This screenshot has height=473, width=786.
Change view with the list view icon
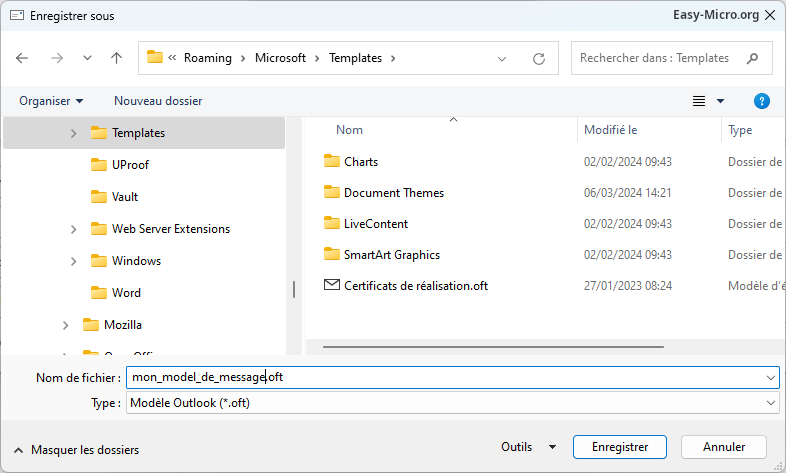coord(699,101)
